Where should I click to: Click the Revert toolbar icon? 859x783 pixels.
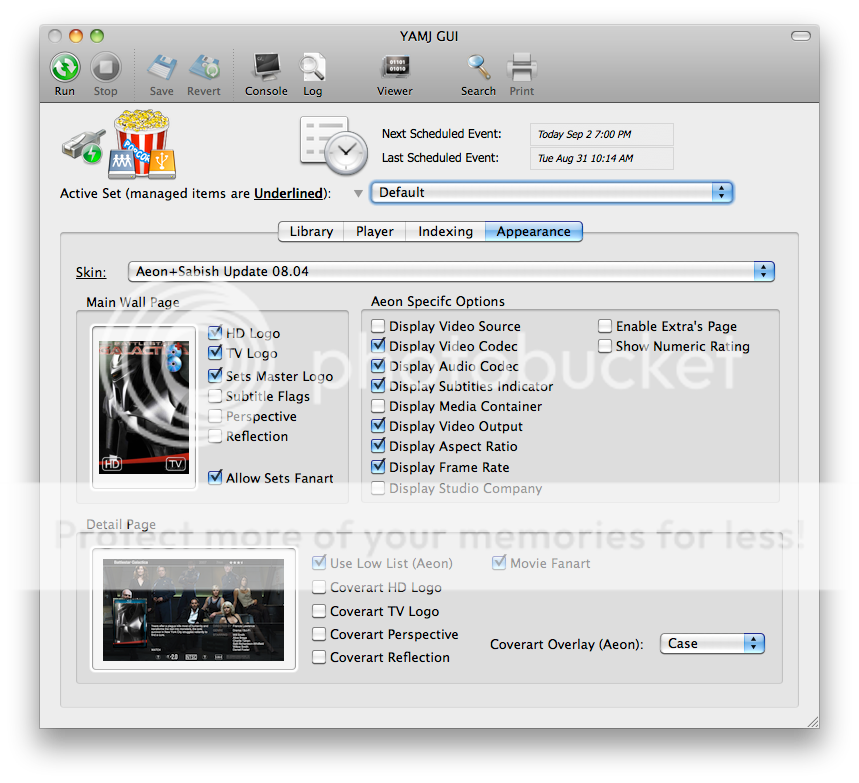pyautogui.click(x=204, y=70)
